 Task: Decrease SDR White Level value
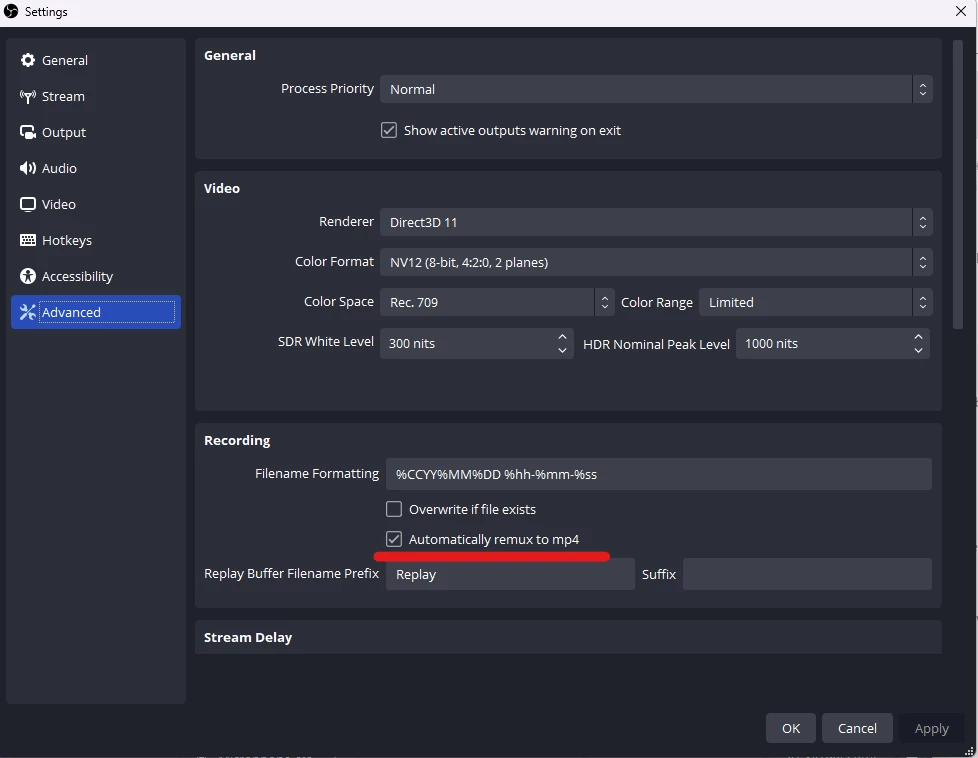[x=562, y=351]
